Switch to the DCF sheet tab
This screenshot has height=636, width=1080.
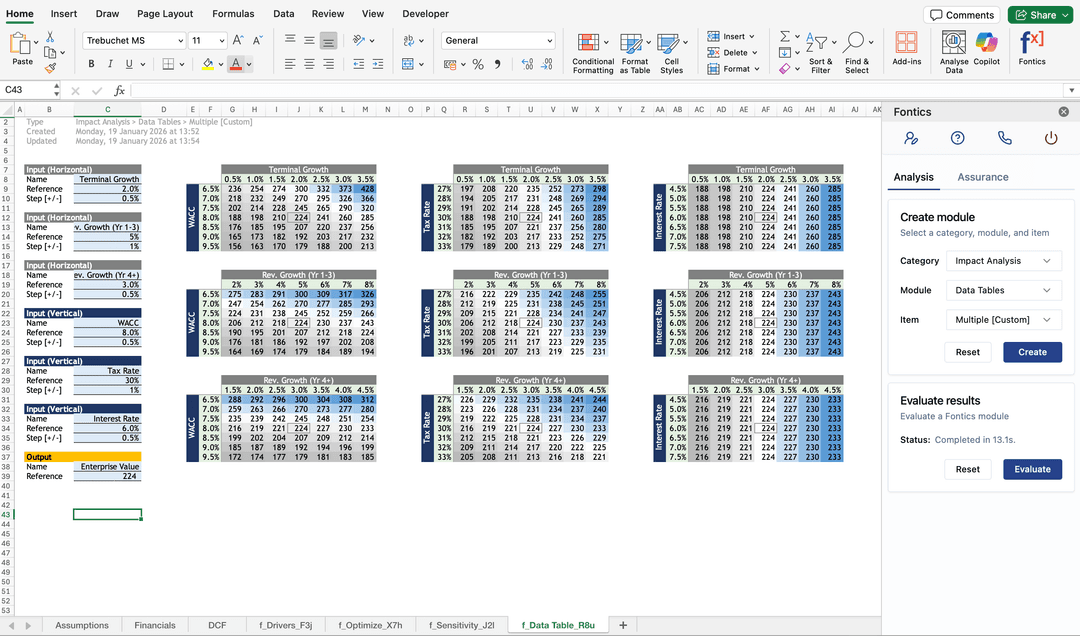click(x=217, y=625)
